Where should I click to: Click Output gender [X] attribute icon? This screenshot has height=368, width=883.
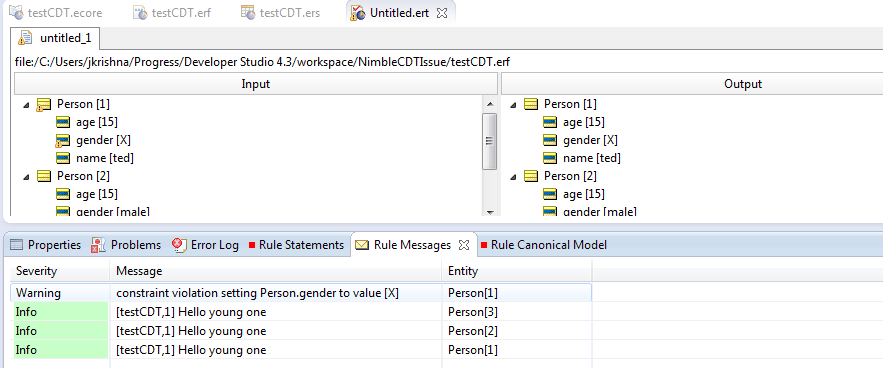click(x=550, y=140)
